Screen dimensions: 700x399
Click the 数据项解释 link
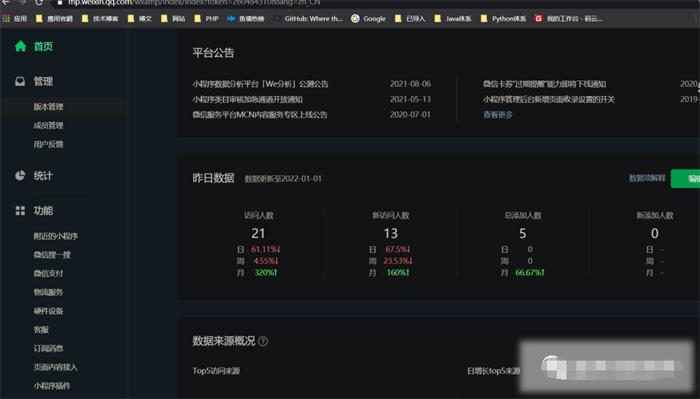tap(647, 178)
